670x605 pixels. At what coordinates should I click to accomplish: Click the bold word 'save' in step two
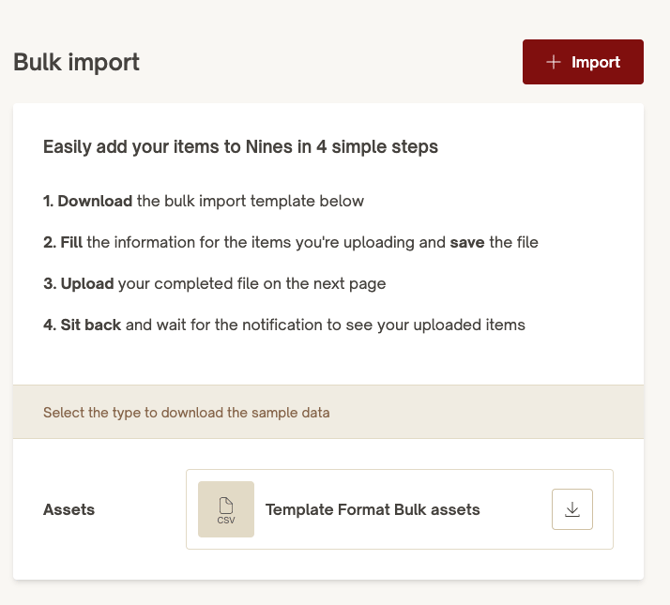(467, 242)
